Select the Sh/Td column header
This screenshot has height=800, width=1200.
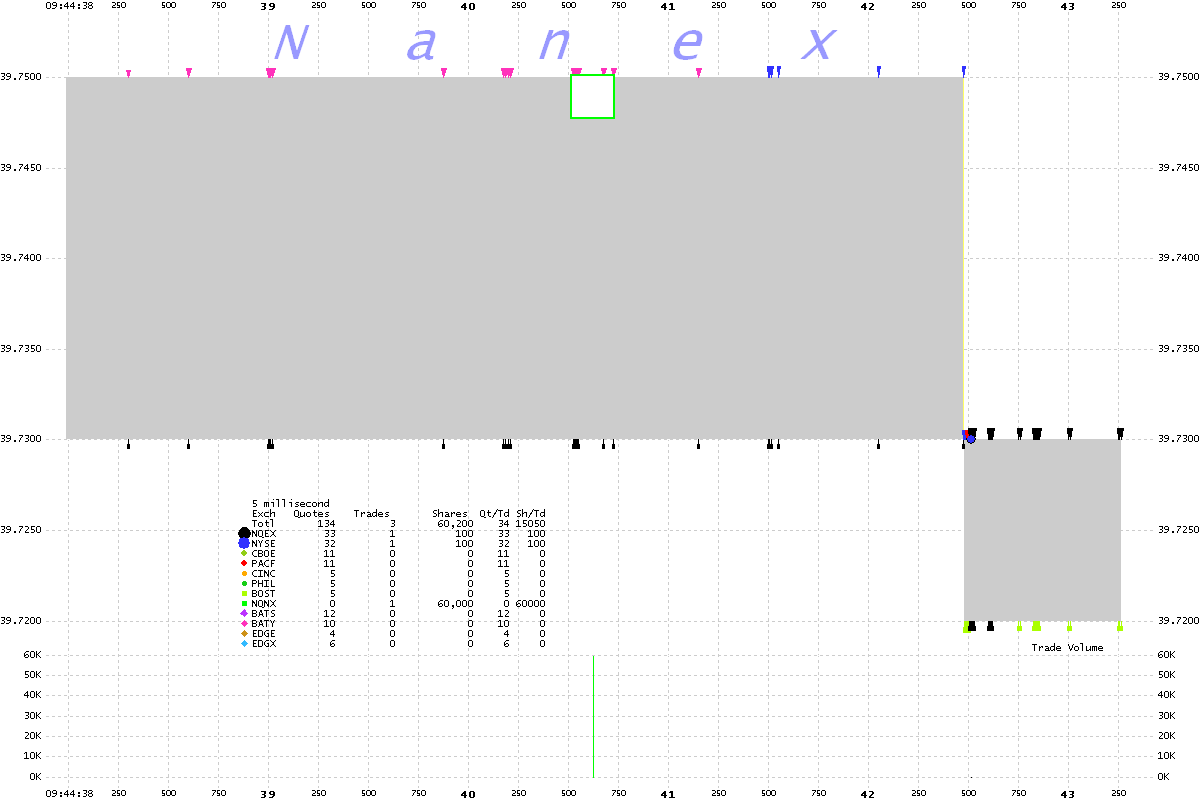531,514
